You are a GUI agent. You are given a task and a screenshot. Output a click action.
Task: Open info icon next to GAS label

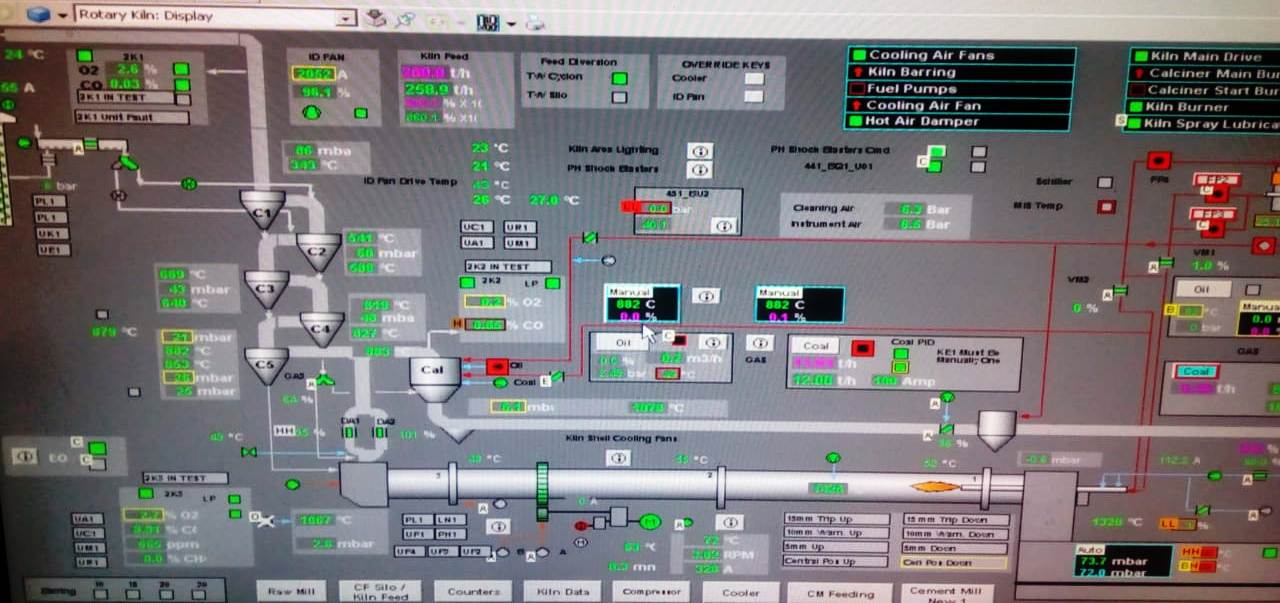[760, 343]
